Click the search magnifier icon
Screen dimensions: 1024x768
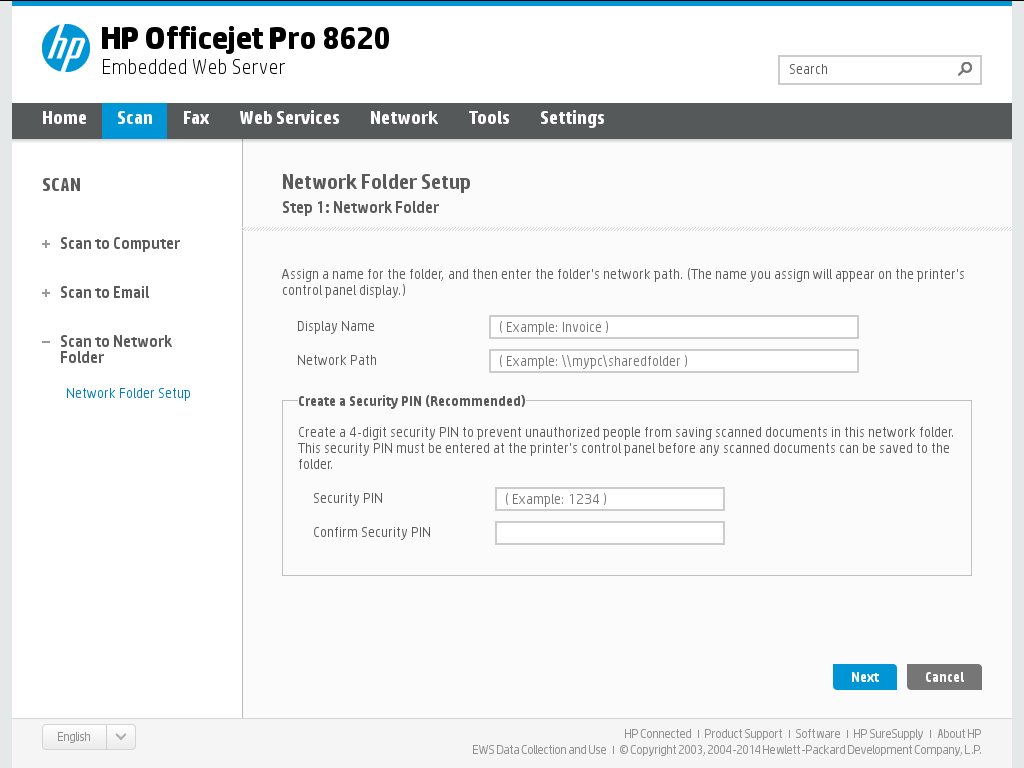coord(965,69)
